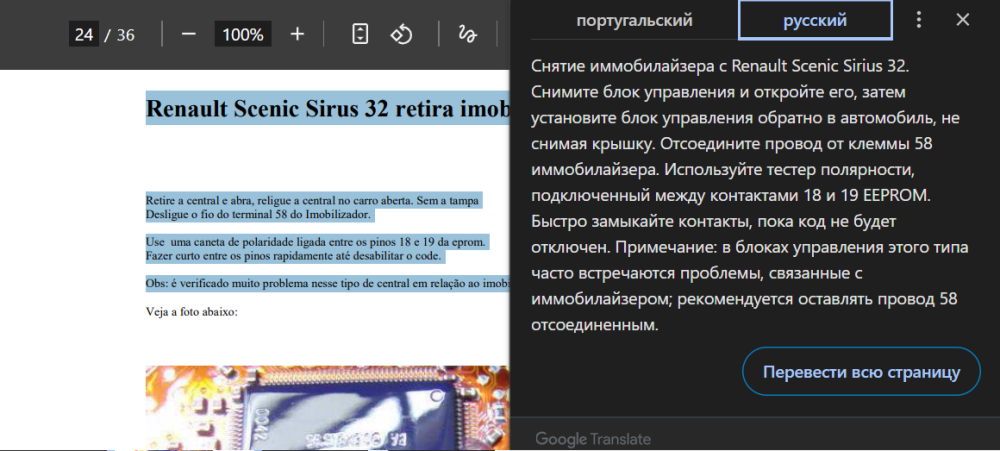Click the translated Russian text paragraph
The height and width of the screenshot is (451, 1000).
750,196
